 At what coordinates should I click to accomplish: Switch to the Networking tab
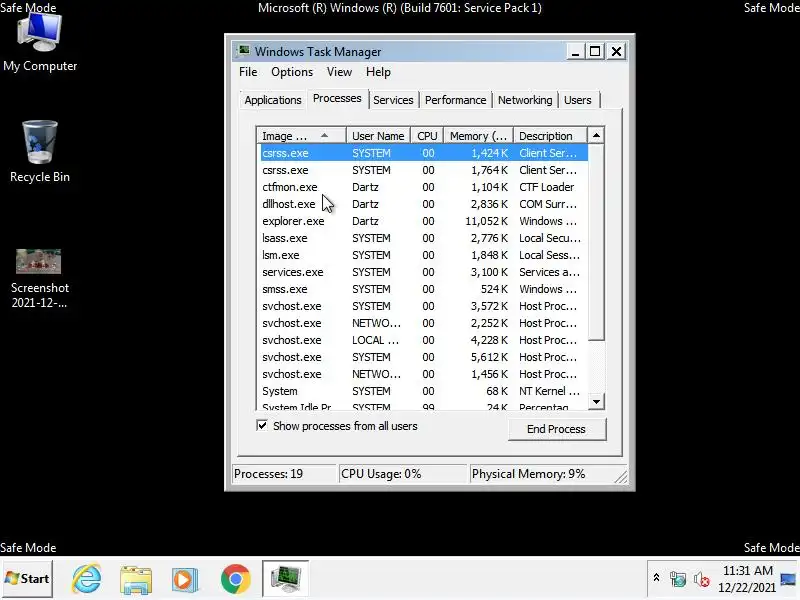525,100
